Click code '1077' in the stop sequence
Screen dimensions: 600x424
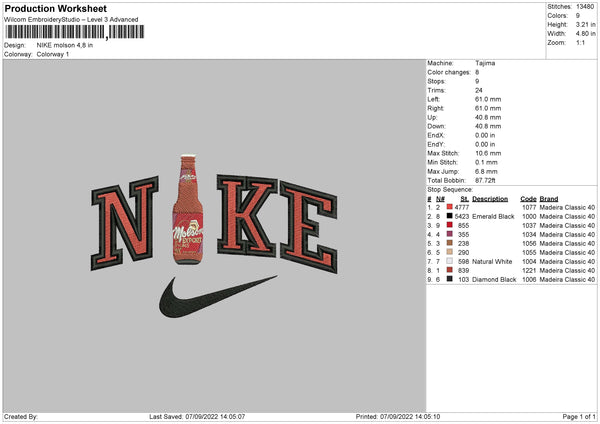529,207
